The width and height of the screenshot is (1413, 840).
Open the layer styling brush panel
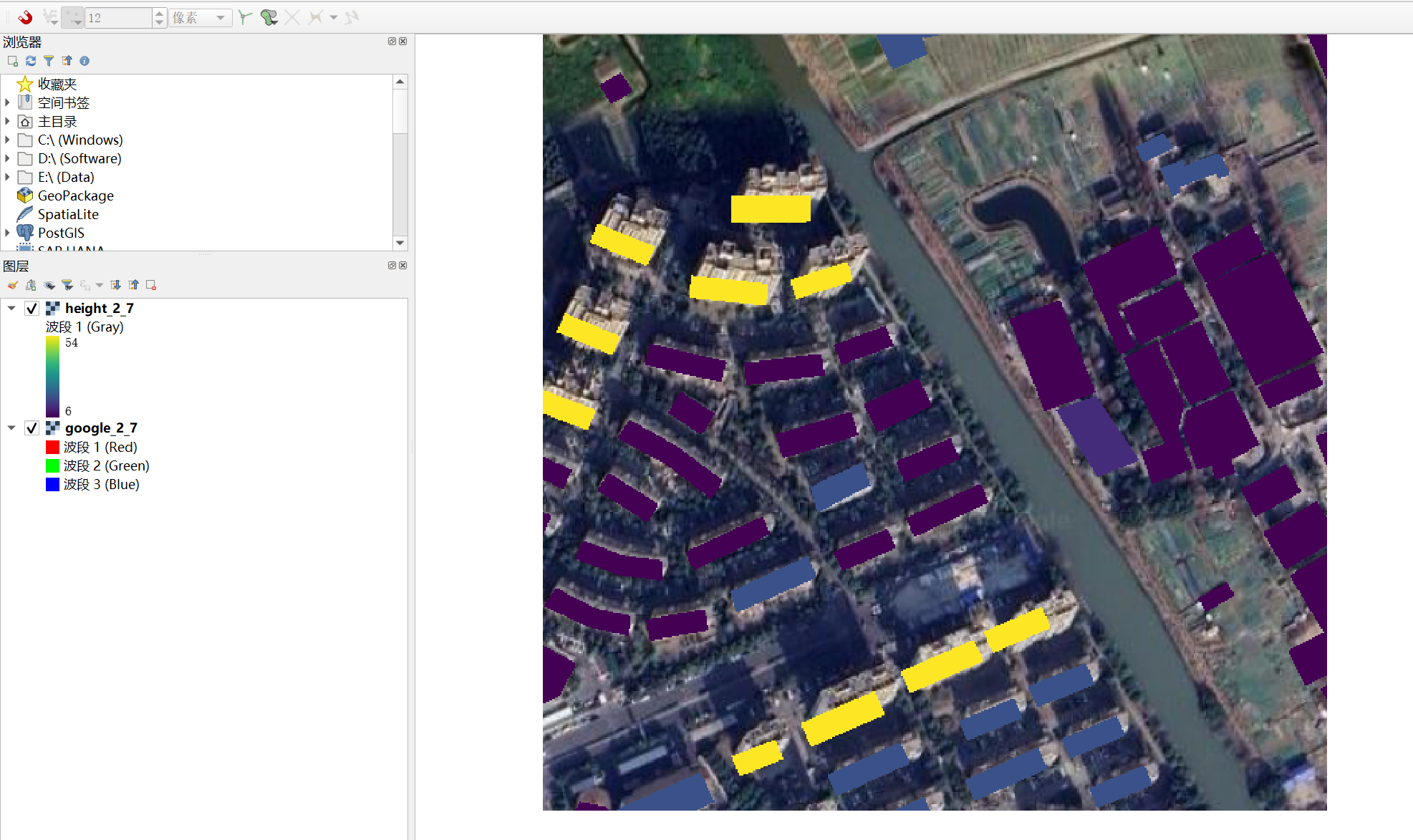pyautogui.click(x=13, y=285)
